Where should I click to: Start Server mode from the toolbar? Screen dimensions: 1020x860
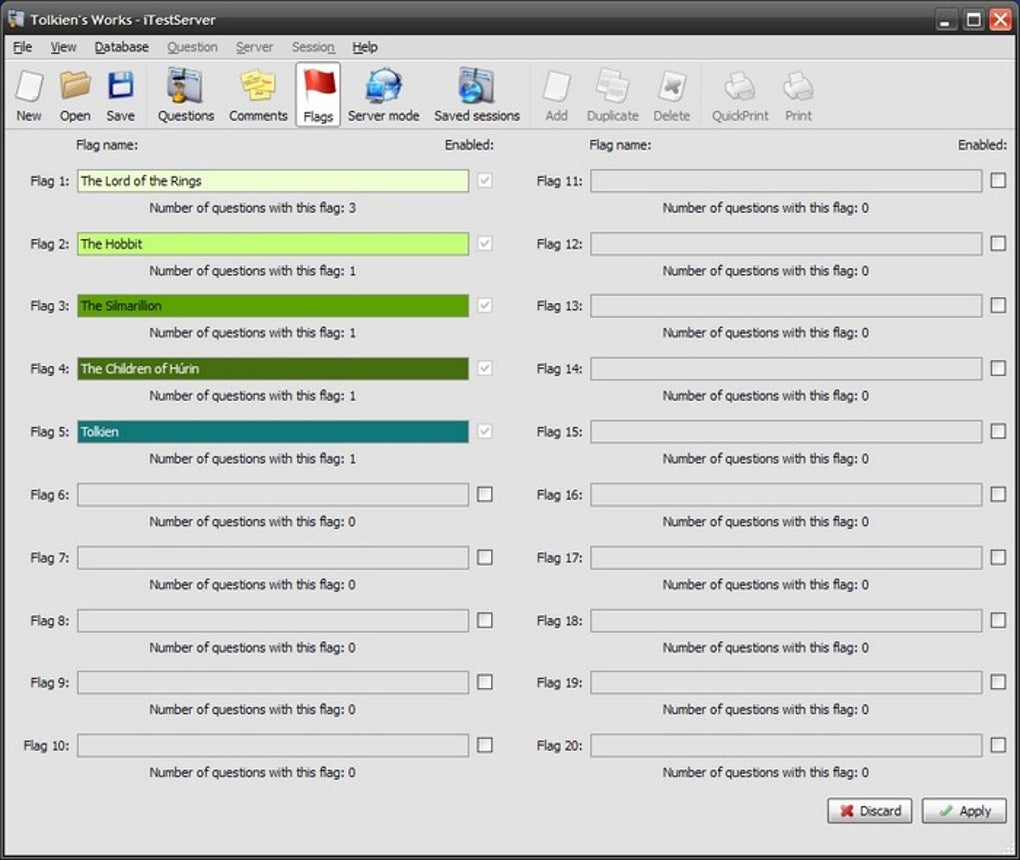click(x=383, y=95)
